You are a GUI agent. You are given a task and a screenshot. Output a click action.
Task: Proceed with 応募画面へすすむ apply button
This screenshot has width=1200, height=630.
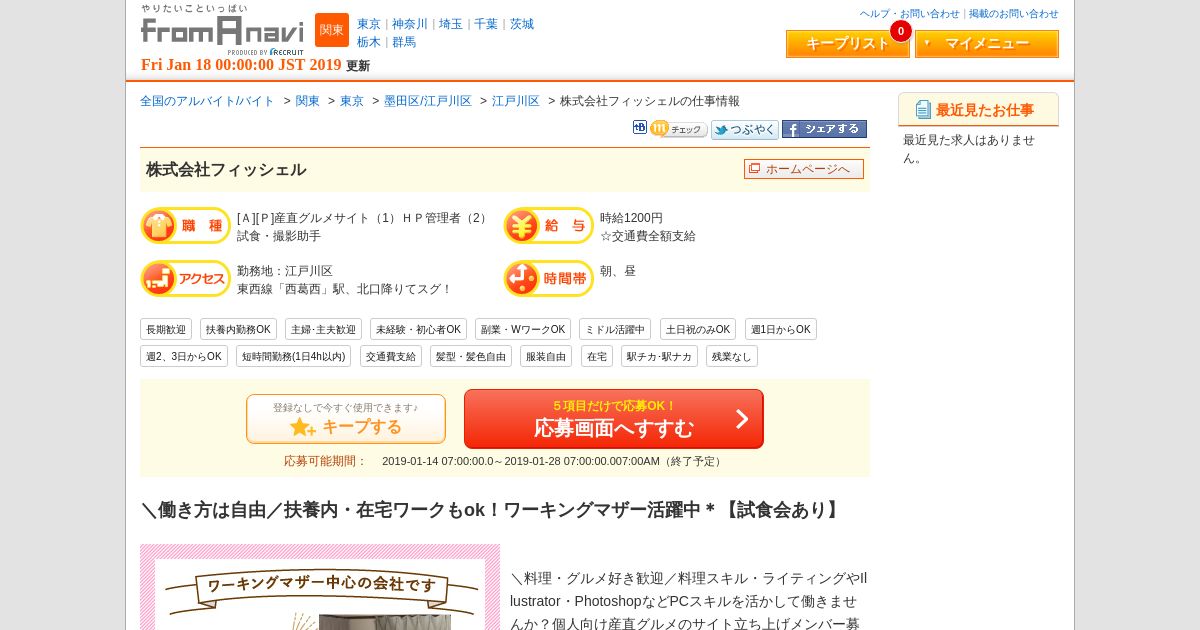[x=614, y=419]
